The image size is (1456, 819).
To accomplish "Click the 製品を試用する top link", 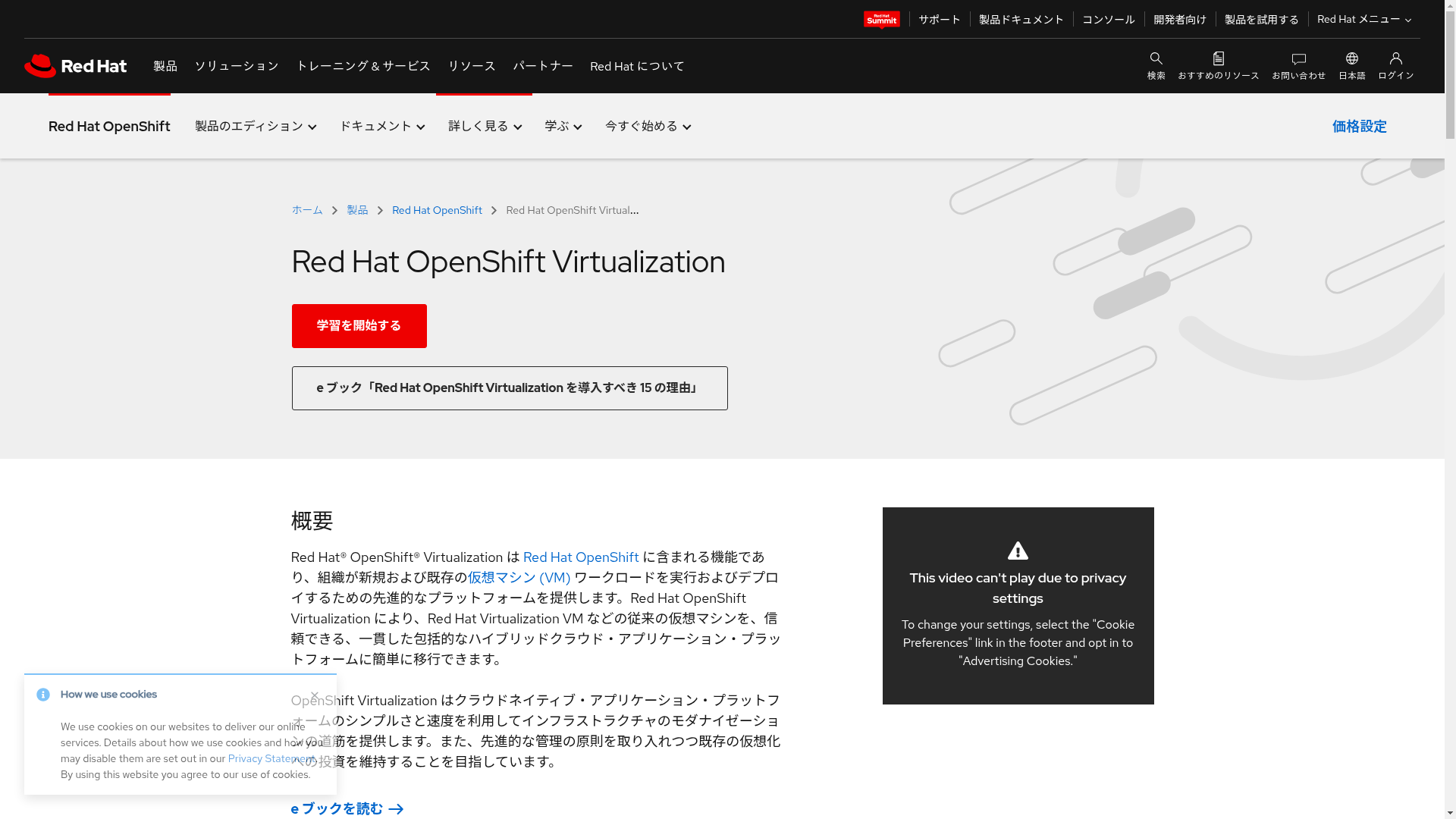I will (x=1261, y=19).
